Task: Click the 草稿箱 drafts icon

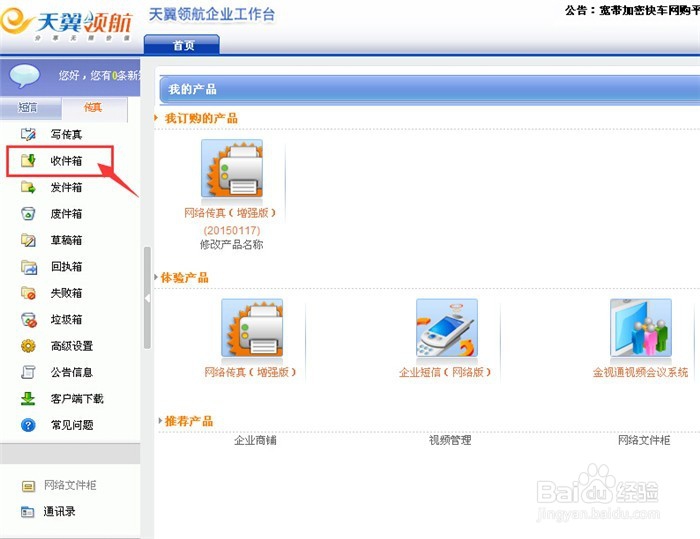Action: (28, 240)
